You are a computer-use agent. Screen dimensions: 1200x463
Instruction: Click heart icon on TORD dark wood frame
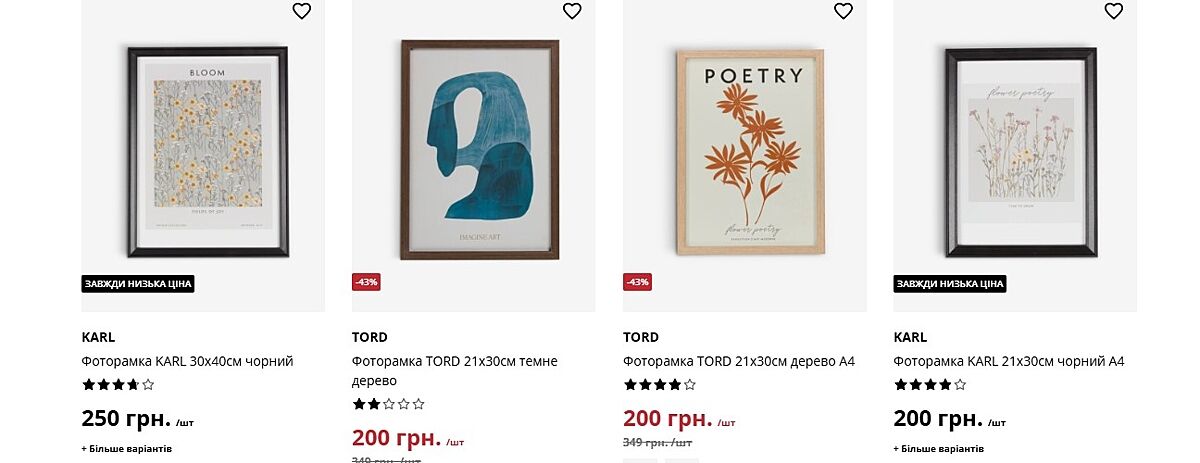point(572,11)
